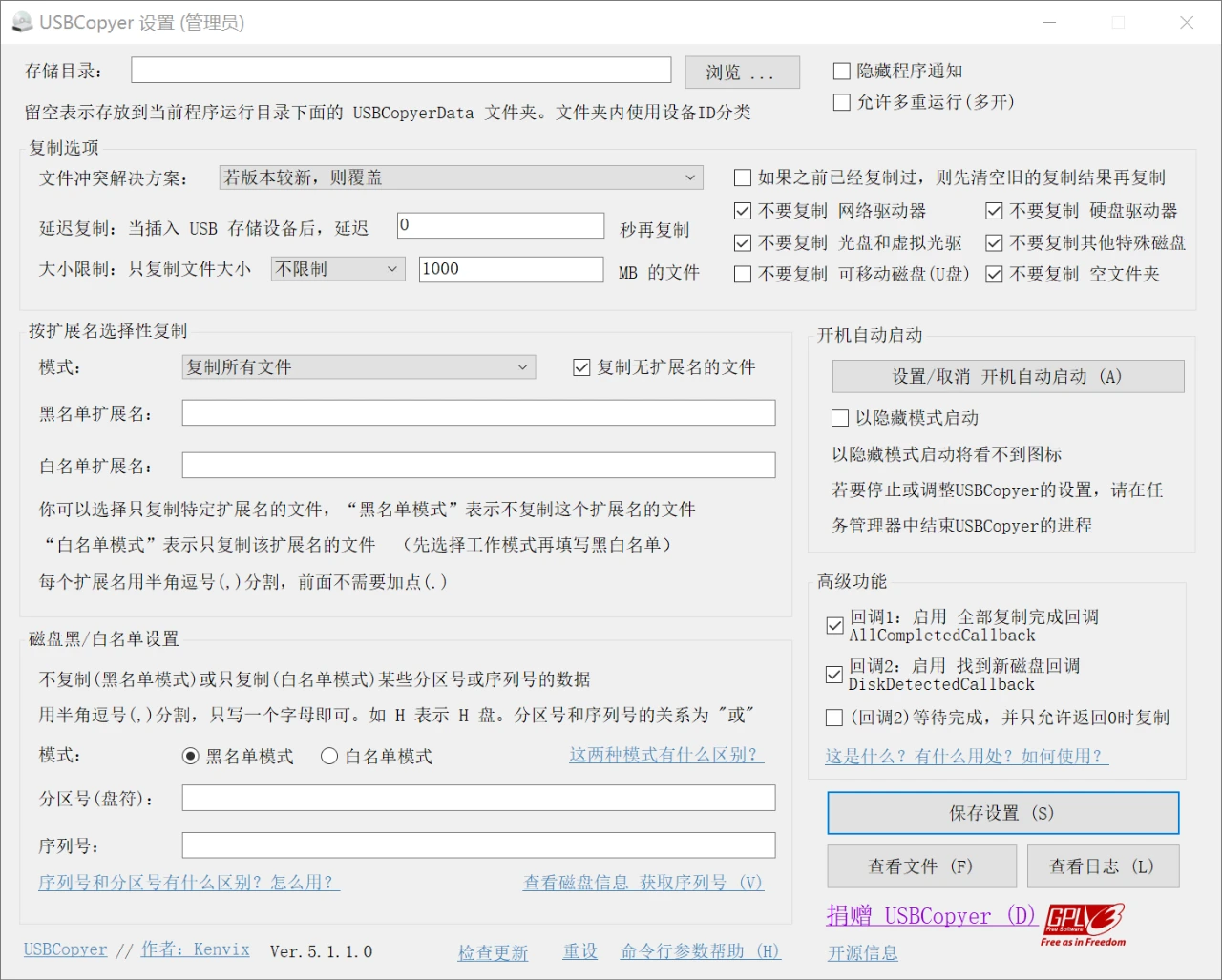The image size is (1222, 980).
Task: Click 保存设置 (S) button
Action: [1002, 813]
